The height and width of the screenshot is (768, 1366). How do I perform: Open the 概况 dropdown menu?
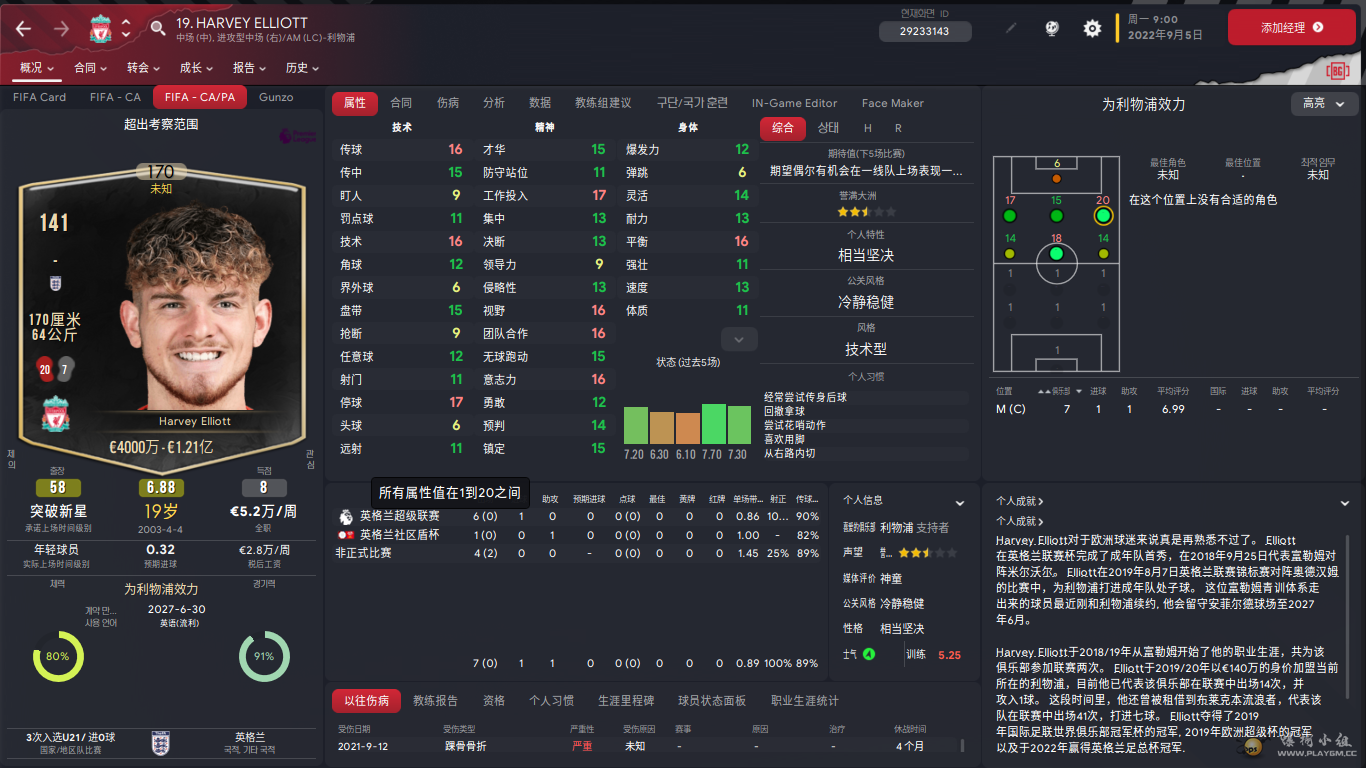(x=37, y=68)
